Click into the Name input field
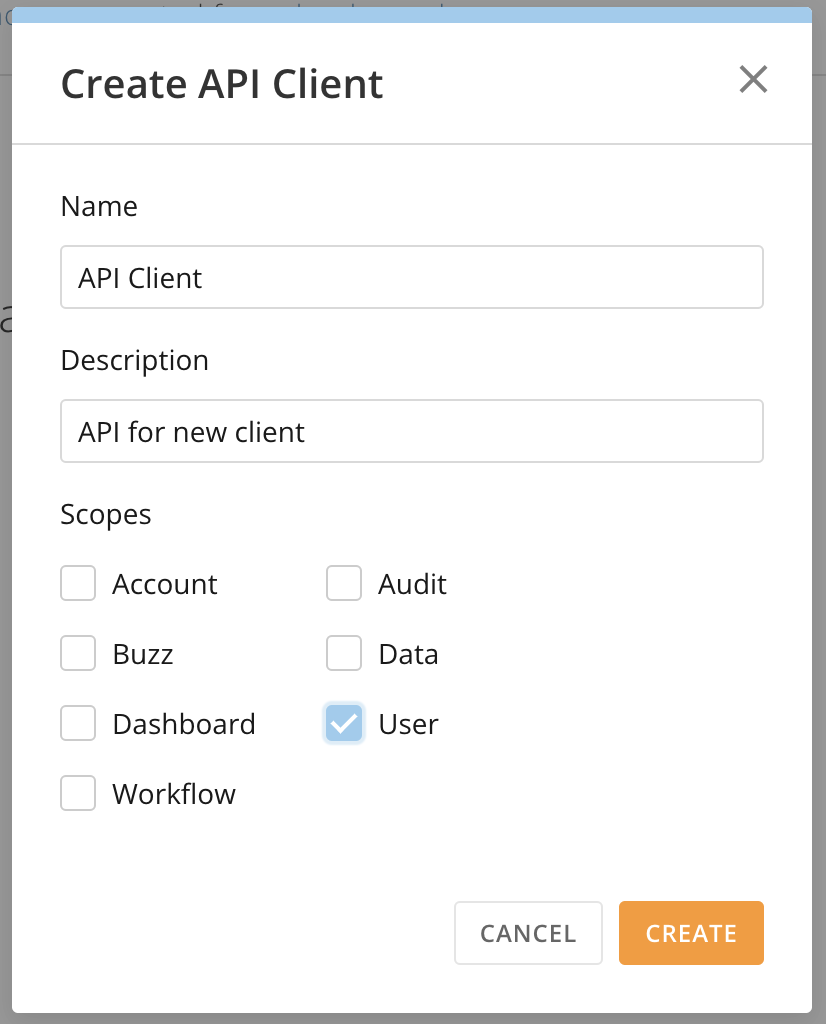Screen dimensions: 826x1024 click(x=412, y=277)
